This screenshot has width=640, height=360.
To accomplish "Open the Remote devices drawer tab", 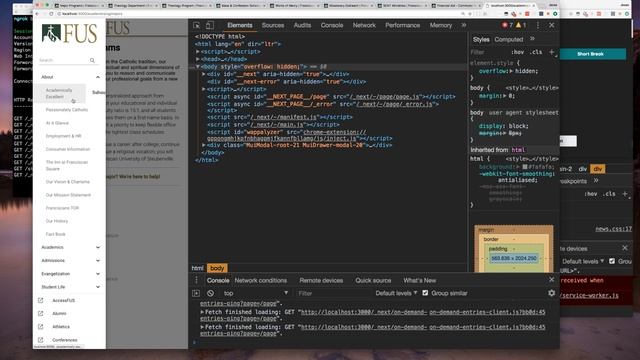I will 321,280.
